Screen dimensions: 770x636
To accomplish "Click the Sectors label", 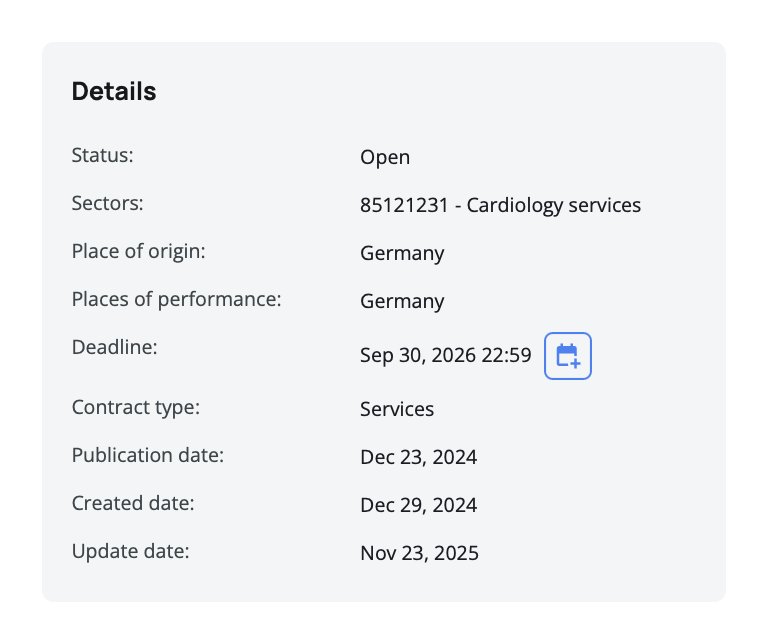I will 108,203.
